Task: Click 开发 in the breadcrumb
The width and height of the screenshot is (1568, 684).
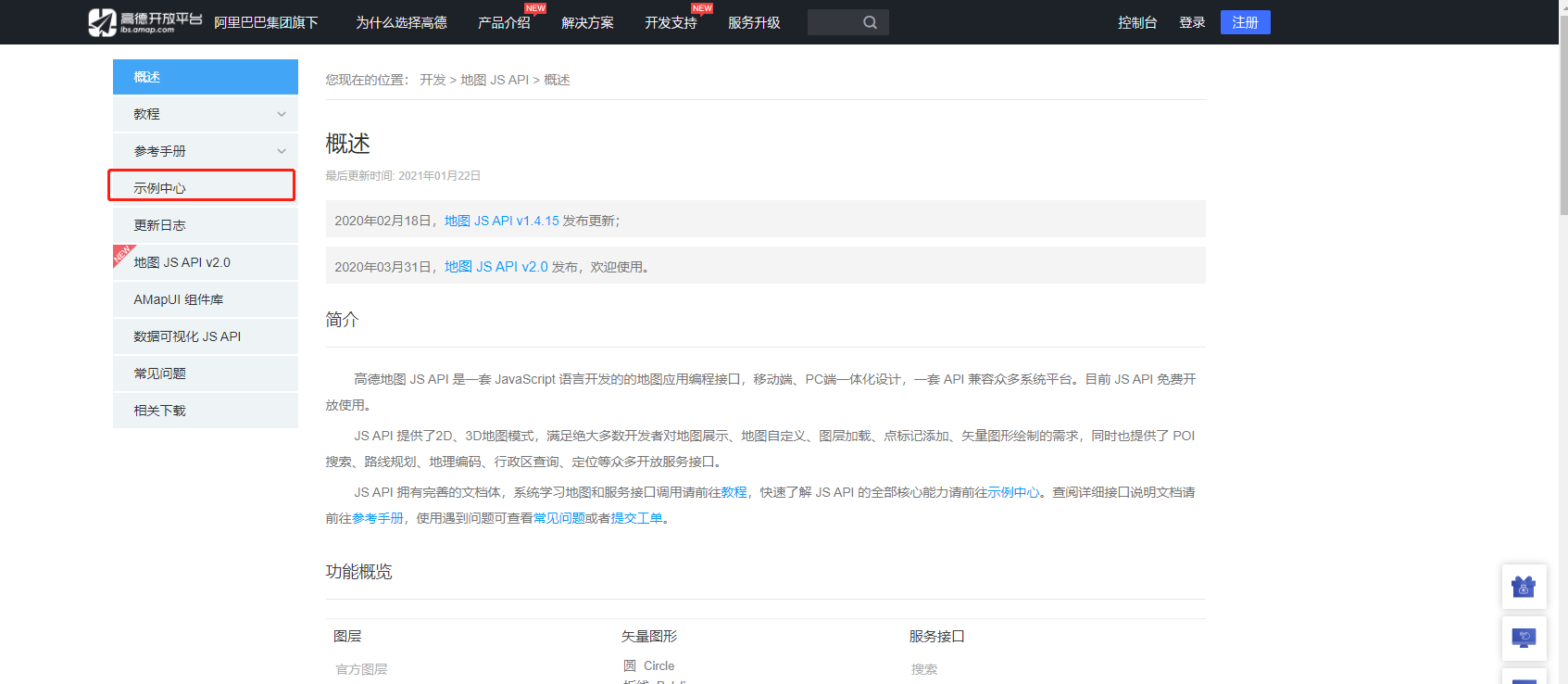Action: tap(433, 80)
